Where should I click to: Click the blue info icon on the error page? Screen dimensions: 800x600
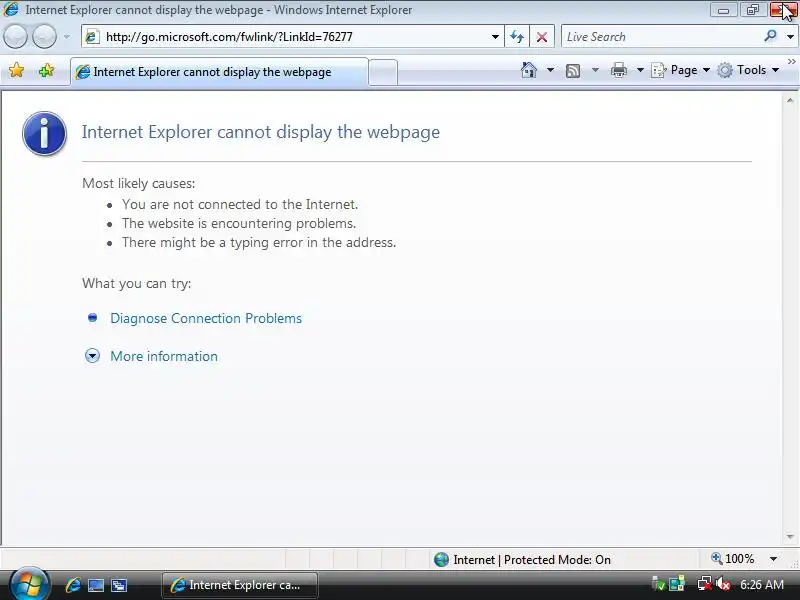44,133
